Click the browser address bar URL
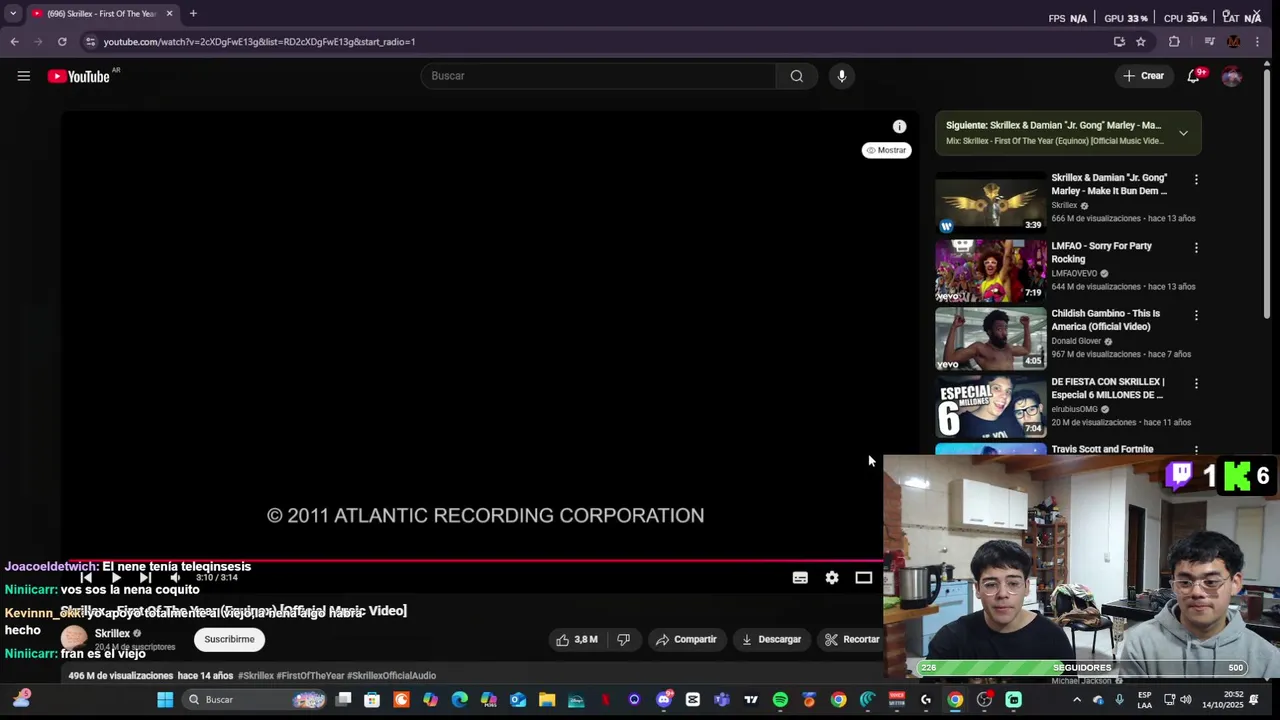The image size is (1280, 720). point(259,42)
